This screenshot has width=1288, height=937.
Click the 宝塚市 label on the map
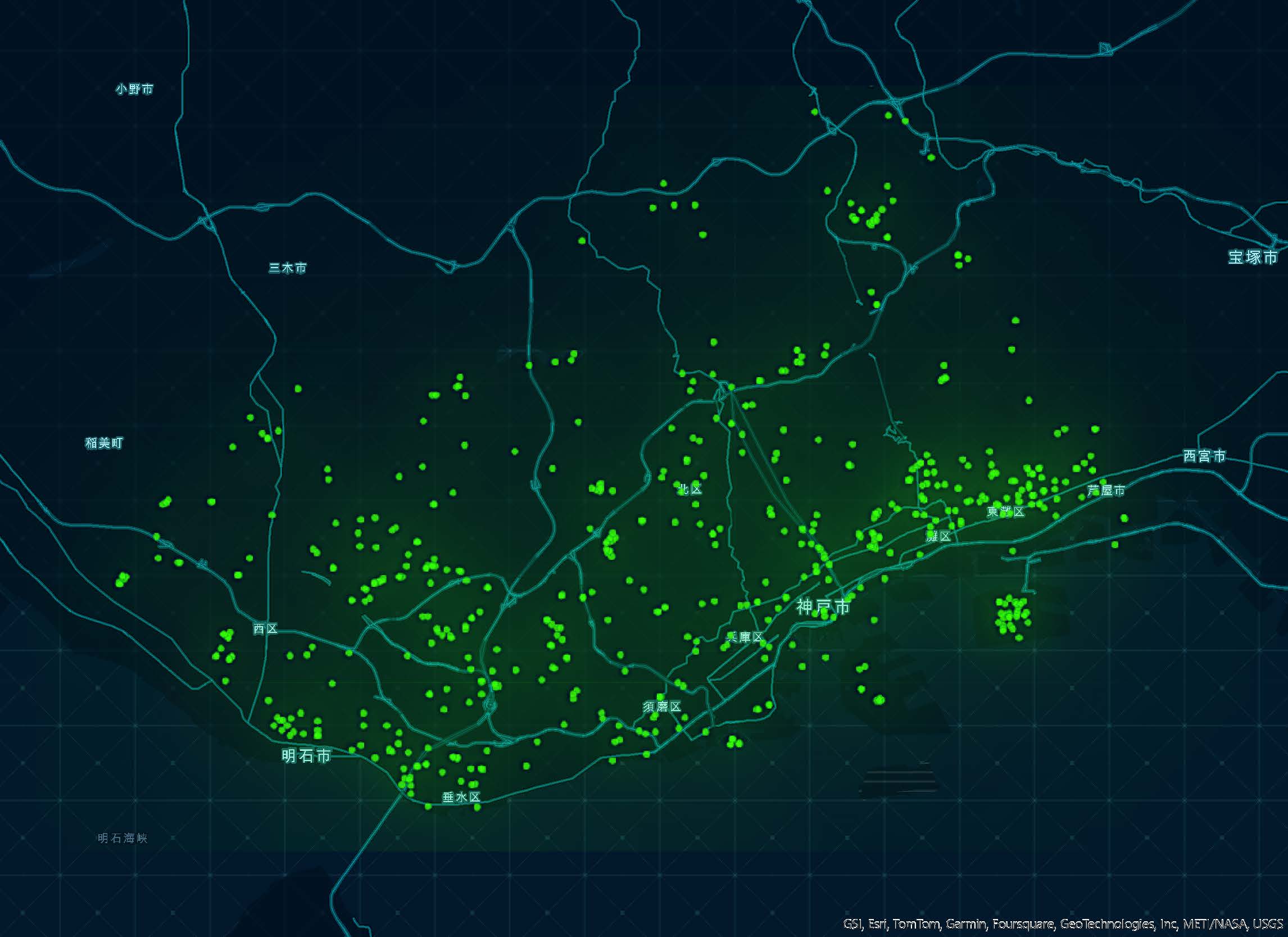click(1253, 257)
